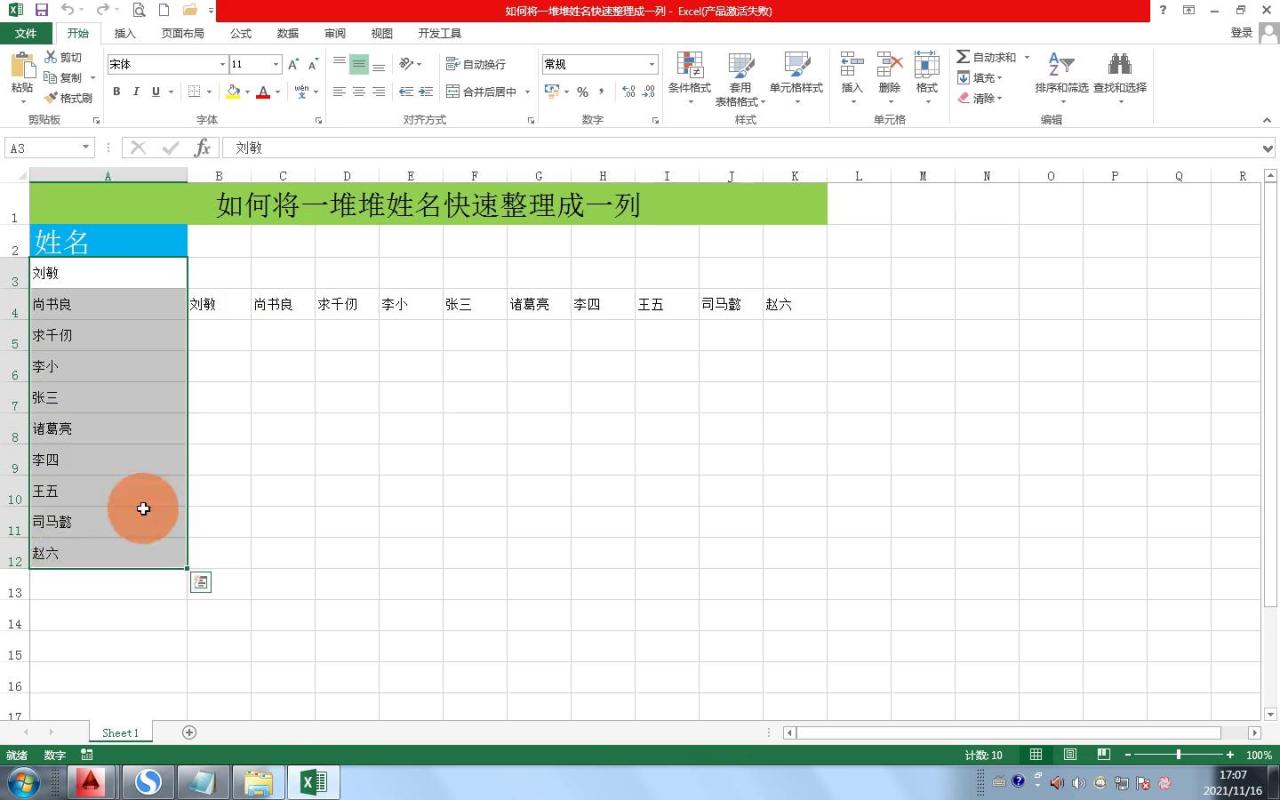
Task: Click the open folder icon in quick access toolbar
Action: [x=189, y=10]
